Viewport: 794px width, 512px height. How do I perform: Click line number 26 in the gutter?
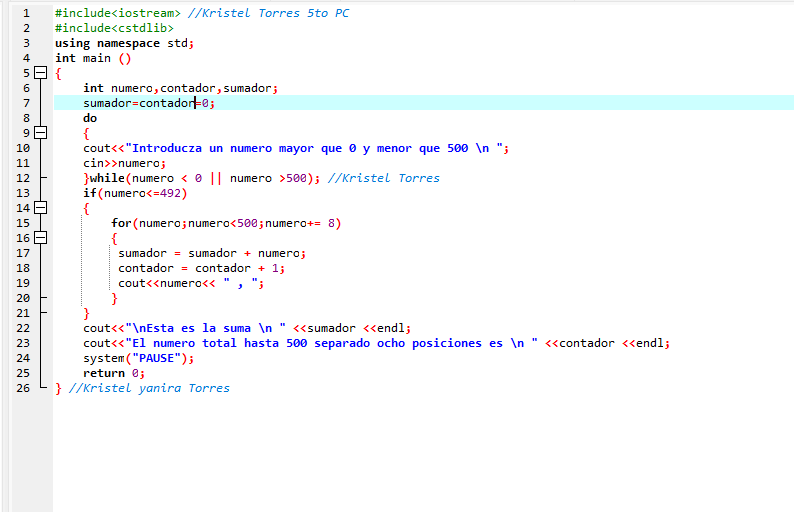pyautogui.click(x=23, y=388)
